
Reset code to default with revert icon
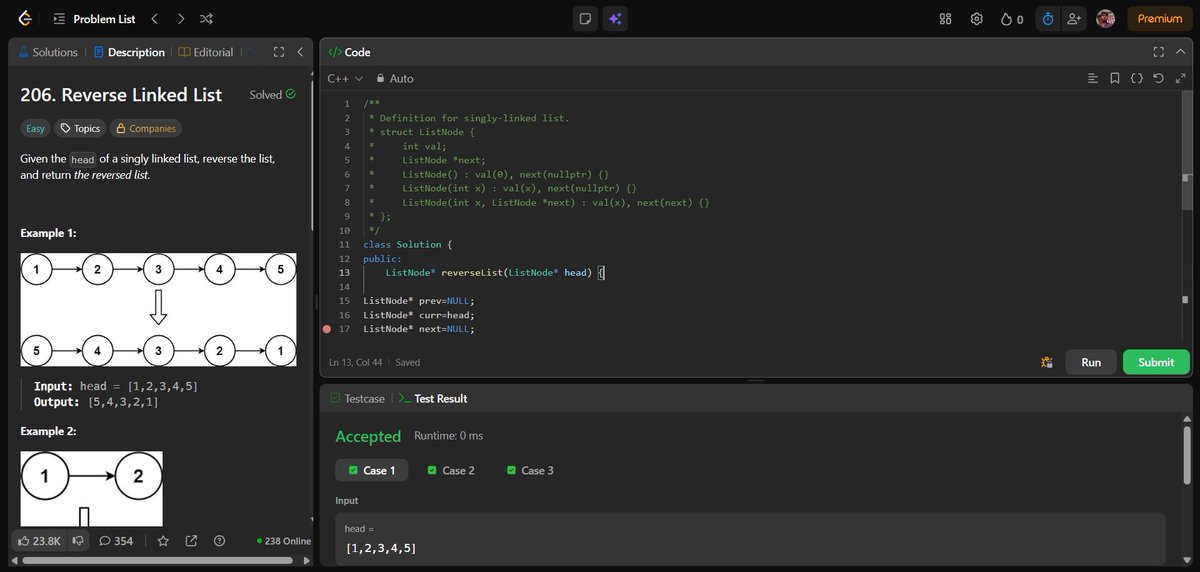pos(1158,78)
